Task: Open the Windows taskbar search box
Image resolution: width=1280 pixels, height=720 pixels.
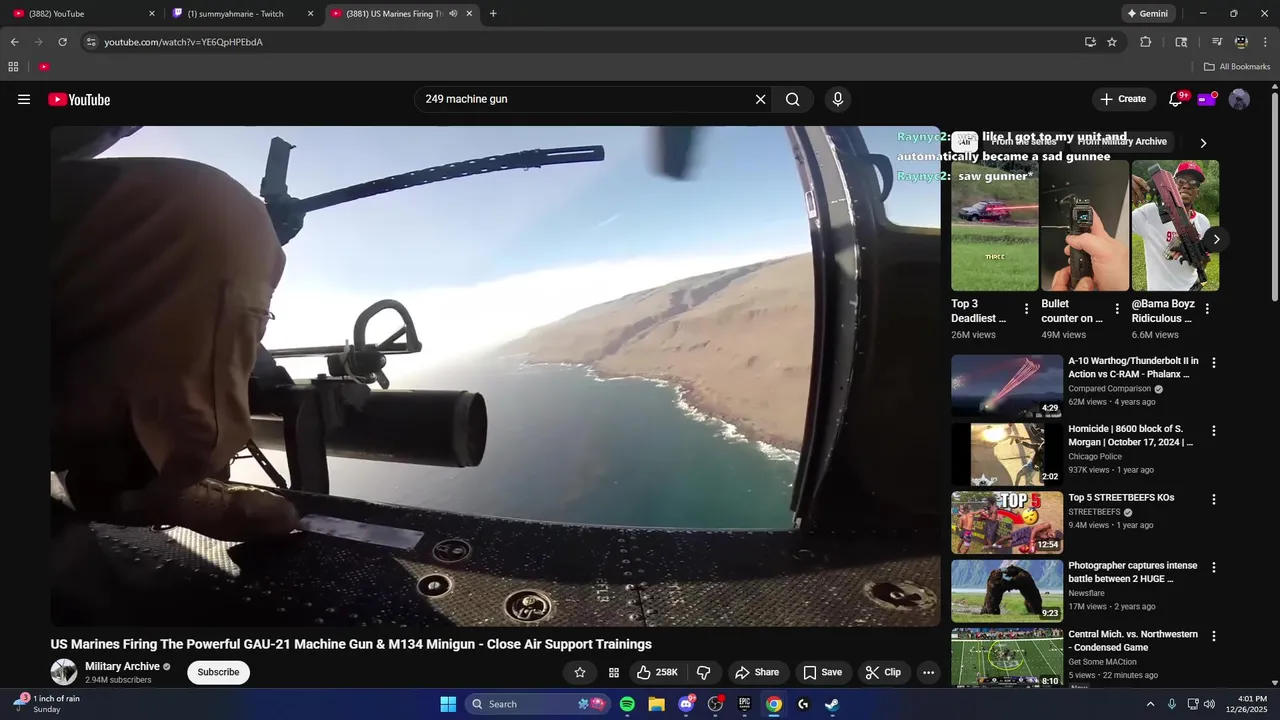Action: coord(536,704)
